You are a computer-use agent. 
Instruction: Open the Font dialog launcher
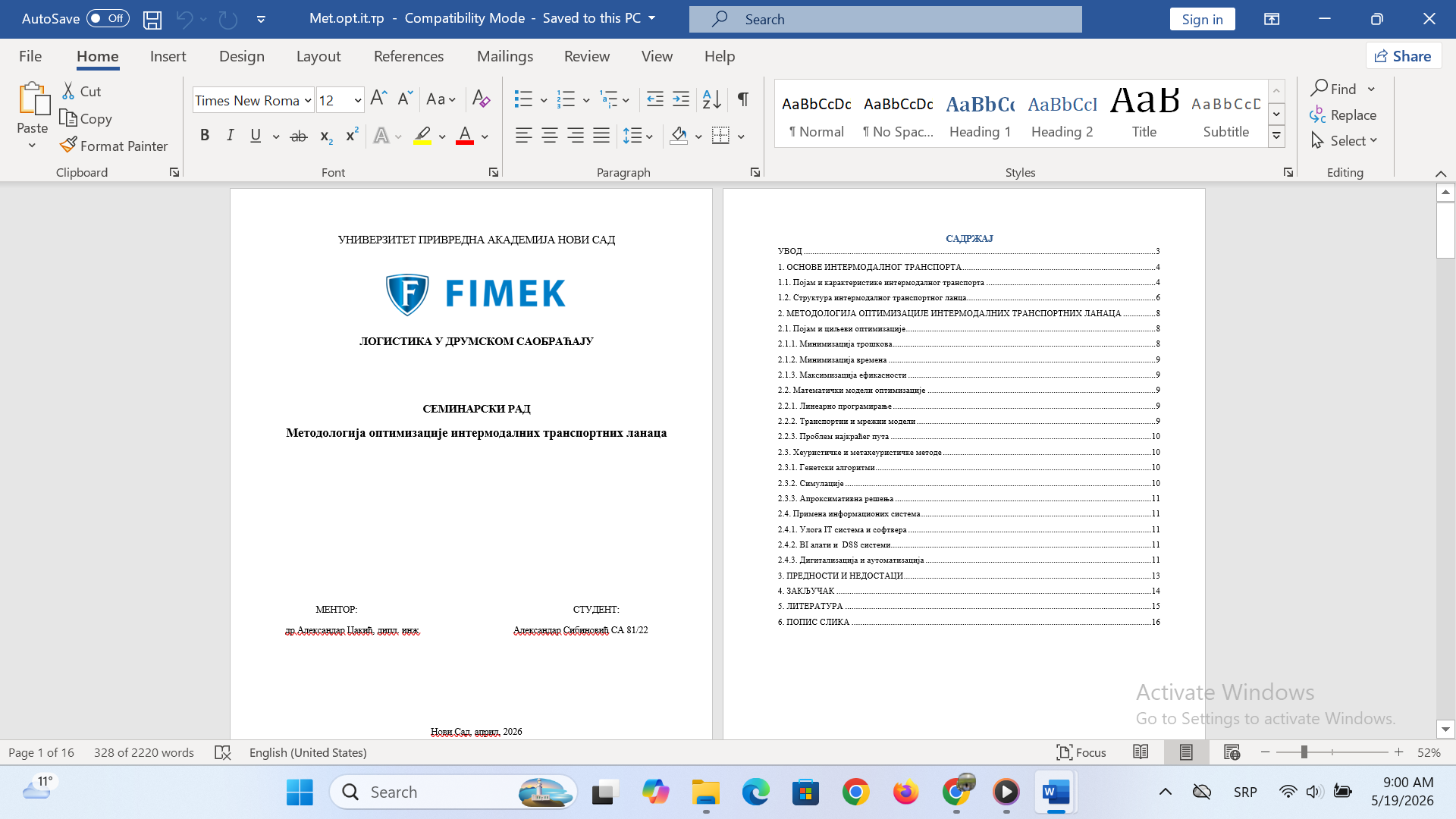[x=494, y=173]
